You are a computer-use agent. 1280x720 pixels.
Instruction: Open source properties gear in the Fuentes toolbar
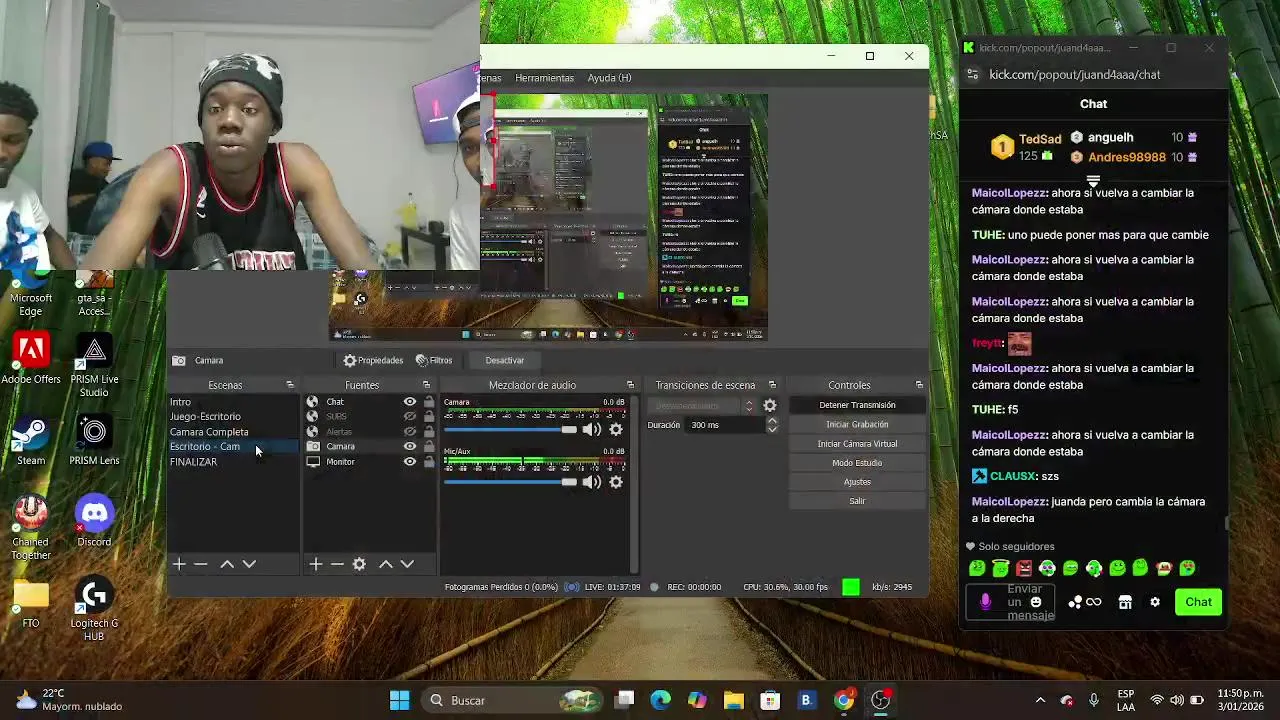(x=359, y=564)
